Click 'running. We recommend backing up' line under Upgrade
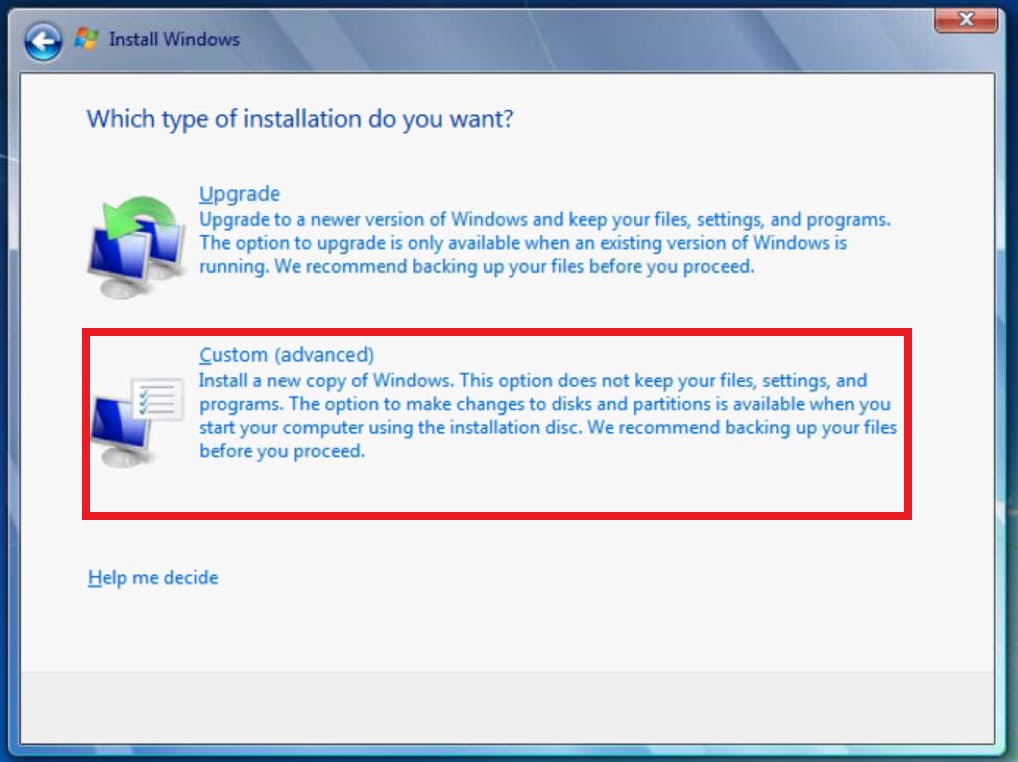Image resolution: width=1018 pixels, height=762 pixels. tap(475, 267)
